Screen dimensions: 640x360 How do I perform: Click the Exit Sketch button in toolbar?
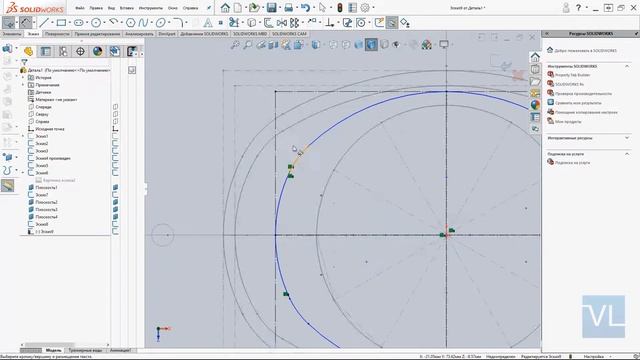pos(9,22)
